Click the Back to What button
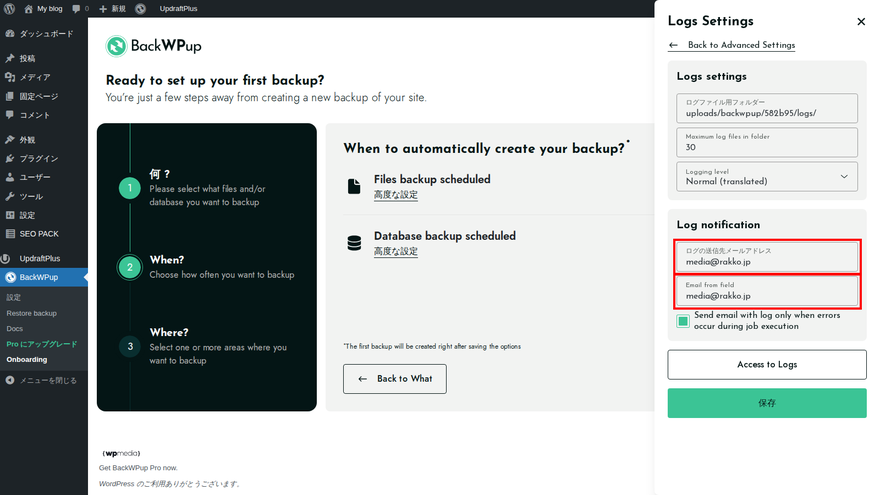Viewport: 880px width, 495px height. click(x=395, y=379)
